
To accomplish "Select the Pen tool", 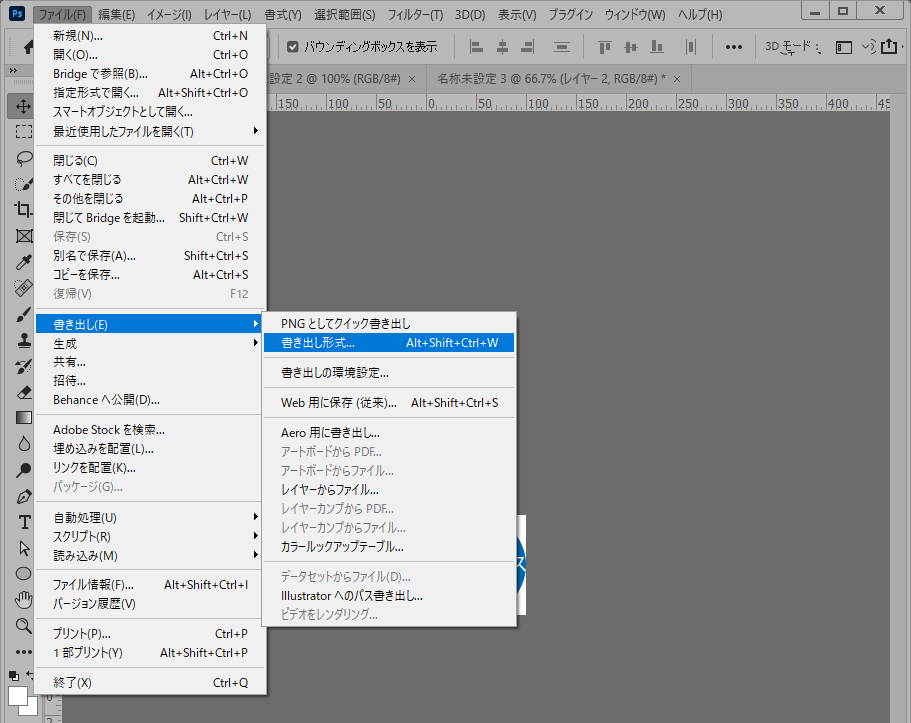I will (23, 496).
